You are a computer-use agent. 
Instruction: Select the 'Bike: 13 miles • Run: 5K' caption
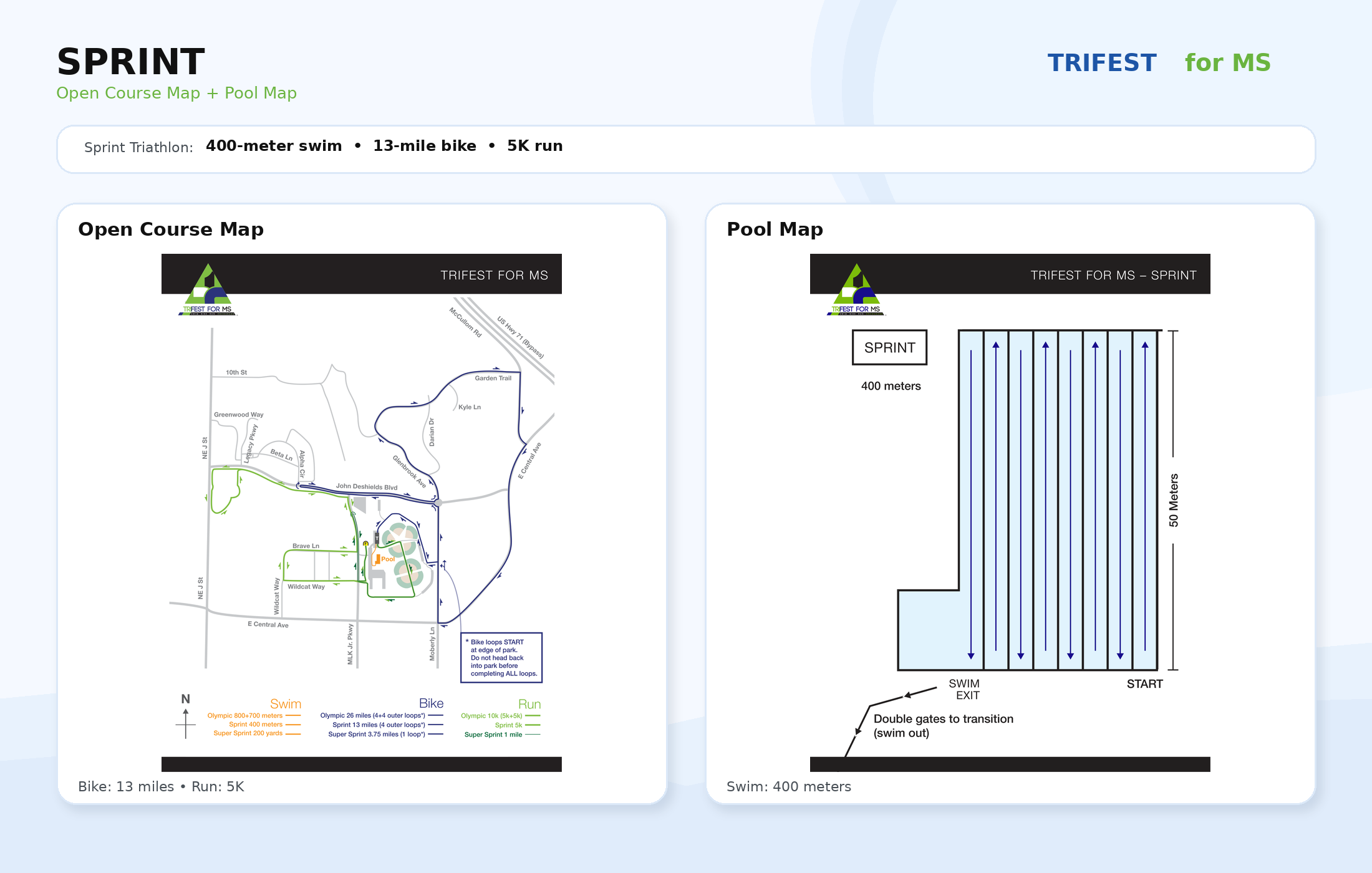(x=161, y=787)
